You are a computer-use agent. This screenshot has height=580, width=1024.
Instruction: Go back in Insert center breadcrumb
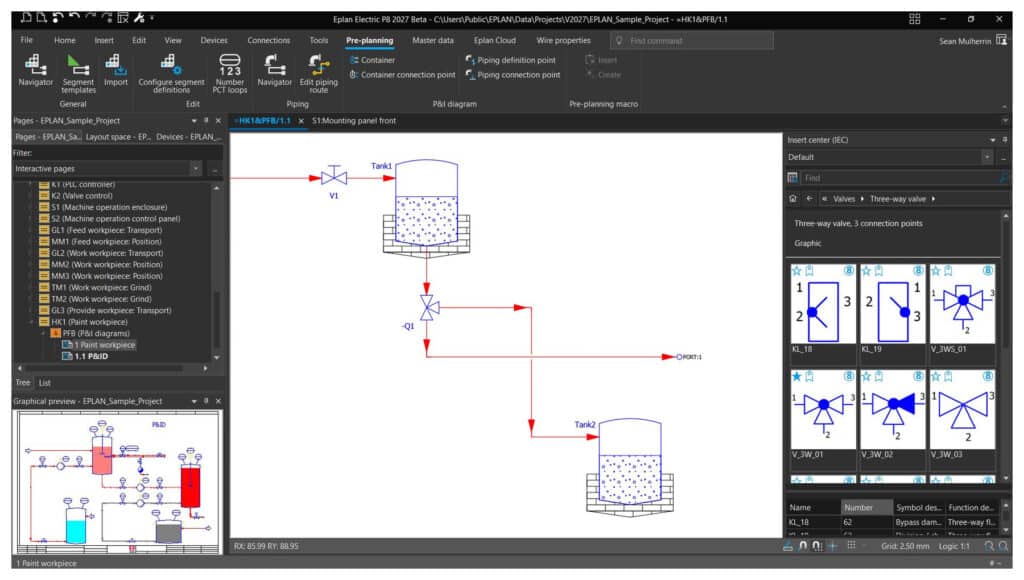click(809, 199)
